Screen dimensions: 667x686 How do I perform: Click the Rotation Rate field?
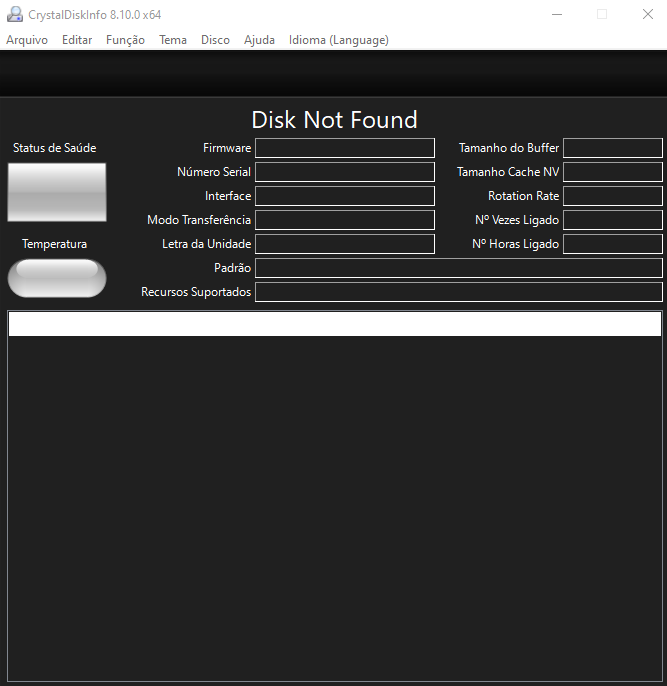click(x=613, y=196)
